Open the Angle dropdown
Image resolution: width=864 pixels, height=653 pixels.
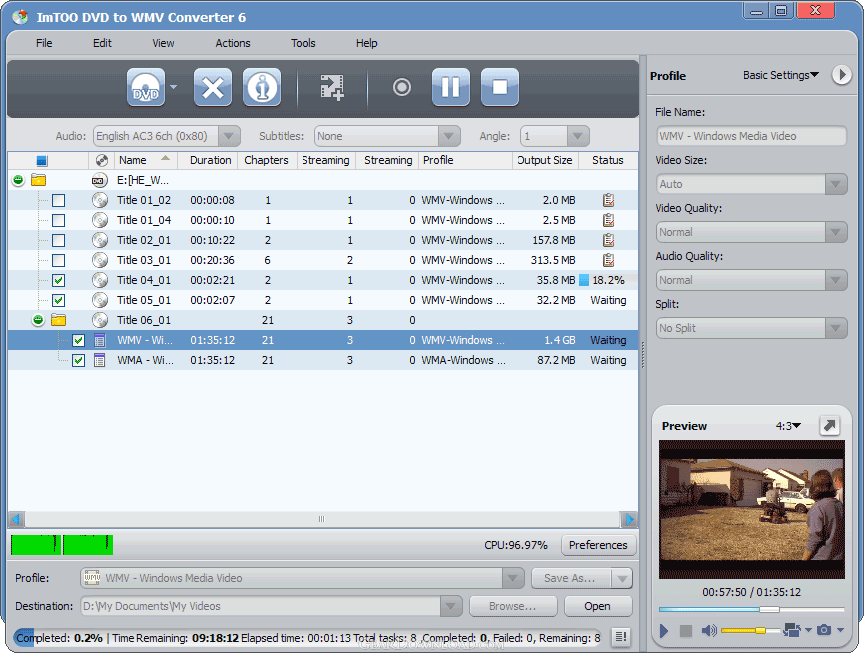(x=577, y=136)
